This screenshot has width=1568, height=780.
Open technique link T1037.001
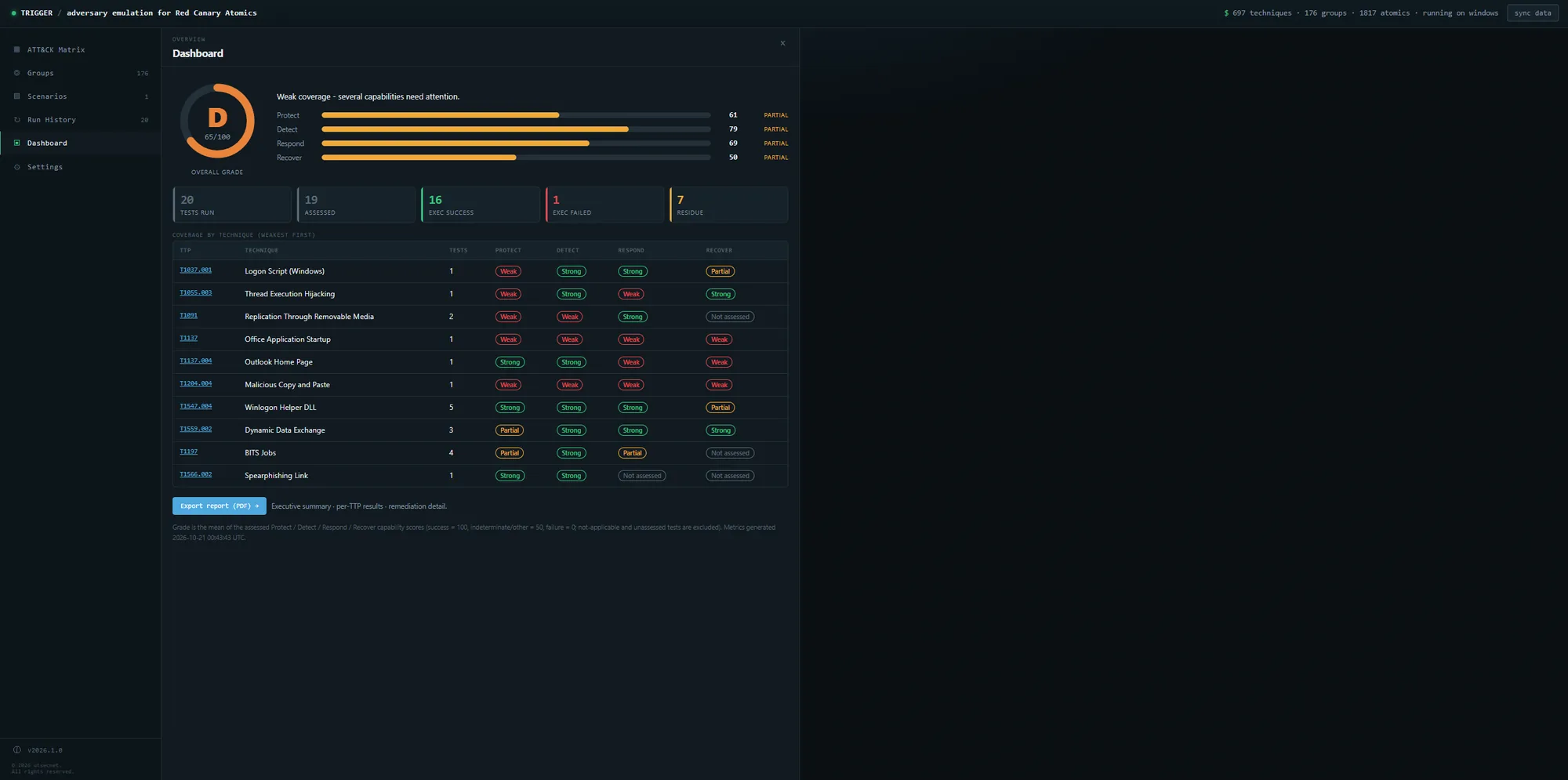coord(195,270)
